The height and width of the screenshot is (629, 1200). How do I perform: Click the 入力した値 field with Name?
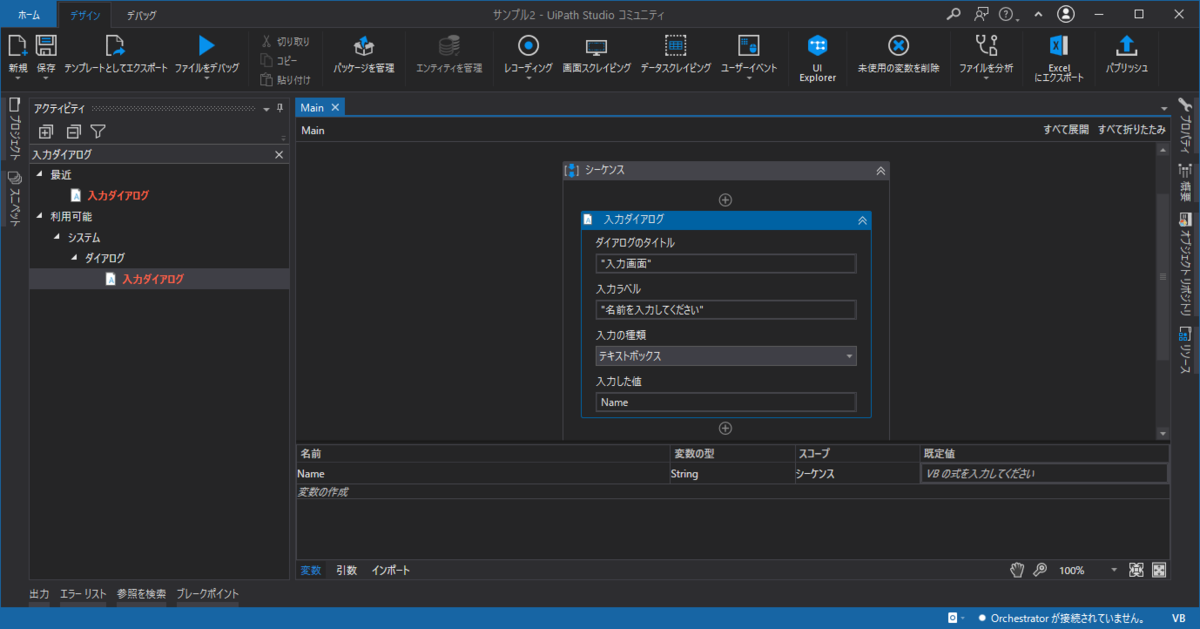coord(726,402)
